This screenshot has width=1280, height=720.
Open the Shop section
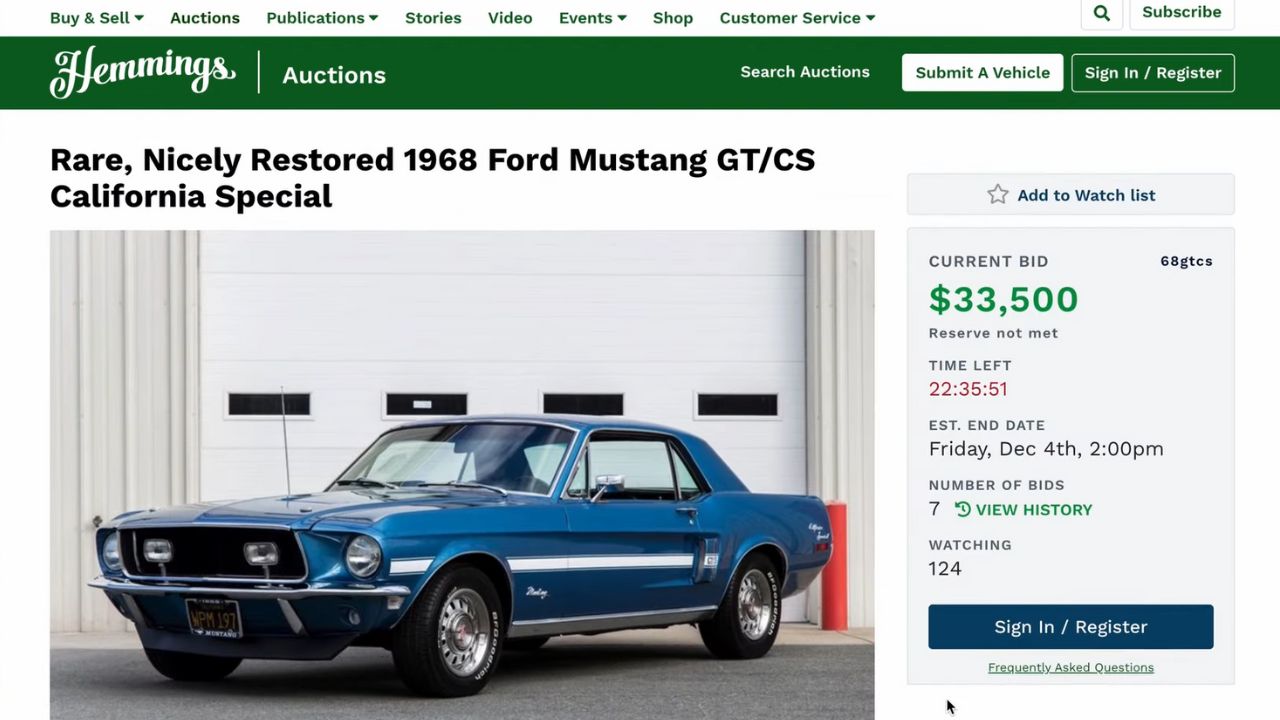tap(673, 18)
